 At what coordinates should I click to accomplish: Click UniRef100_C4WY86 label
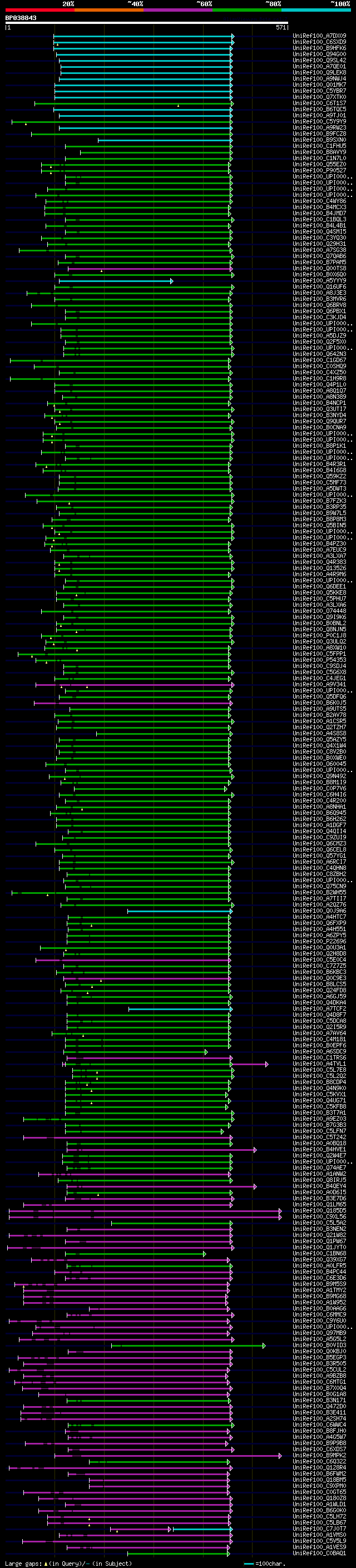click(319, 201)
